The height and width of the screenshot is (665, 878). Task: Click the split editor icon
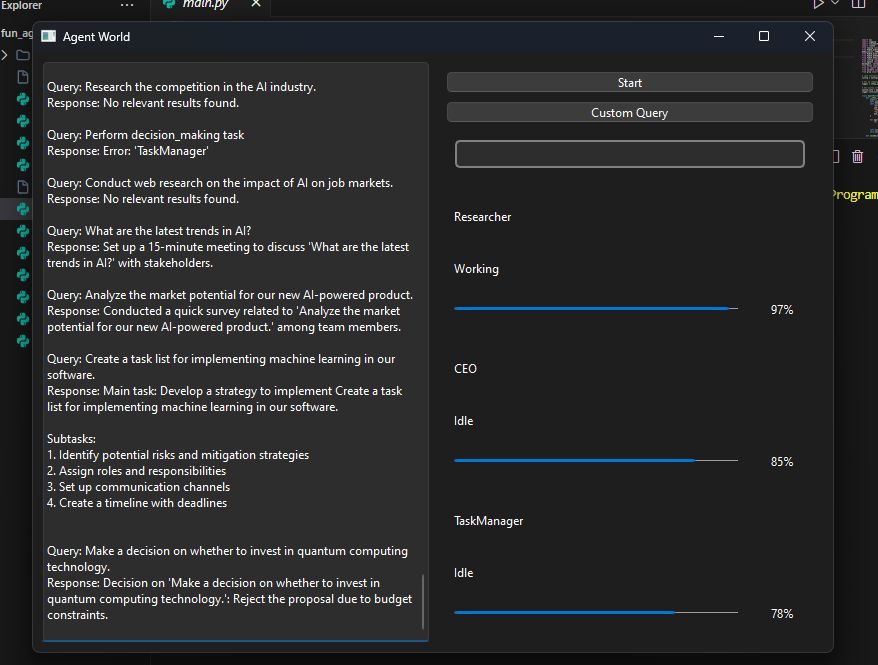click(x=858, y=5)
